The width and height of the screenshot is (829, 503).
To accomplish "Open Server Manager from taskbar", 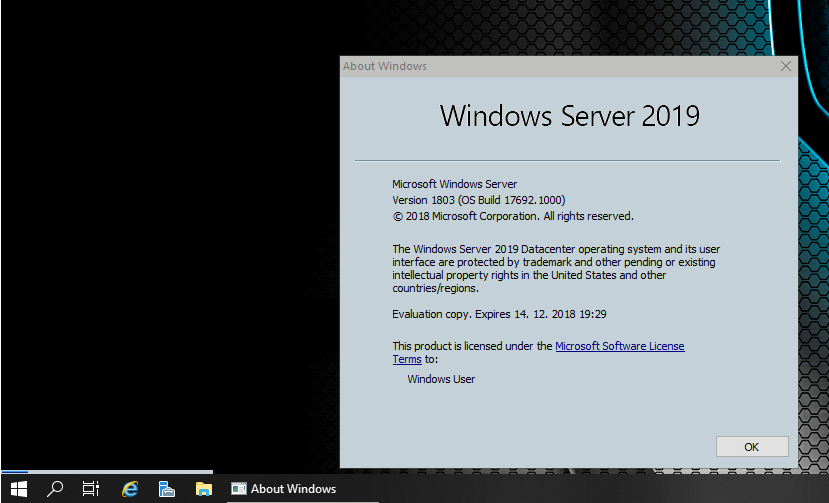I will pyautogui.click(x=167, y=489).
